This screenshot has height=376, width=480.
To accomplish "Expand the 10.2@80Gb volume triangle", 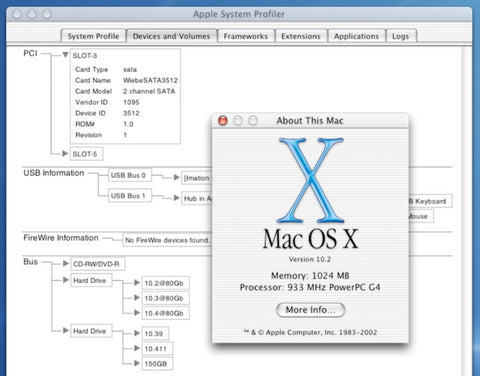I will [137, 283].
